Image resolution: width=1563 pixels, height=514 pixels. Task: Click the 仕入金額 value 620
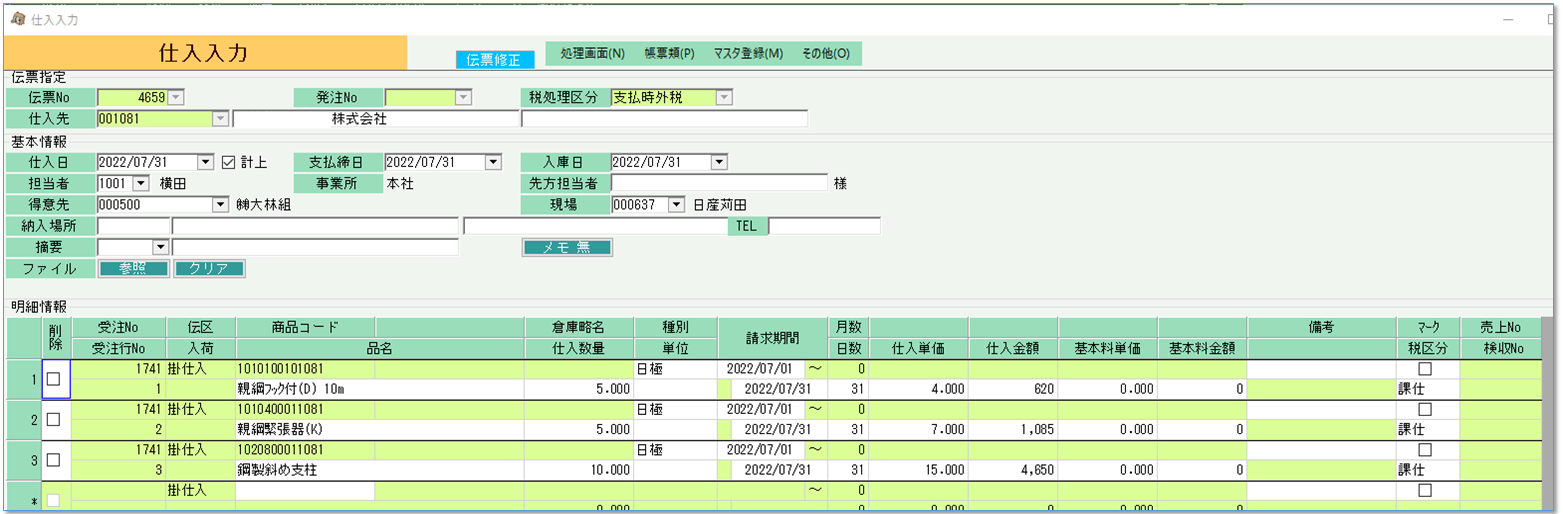tap(1013, 388)
